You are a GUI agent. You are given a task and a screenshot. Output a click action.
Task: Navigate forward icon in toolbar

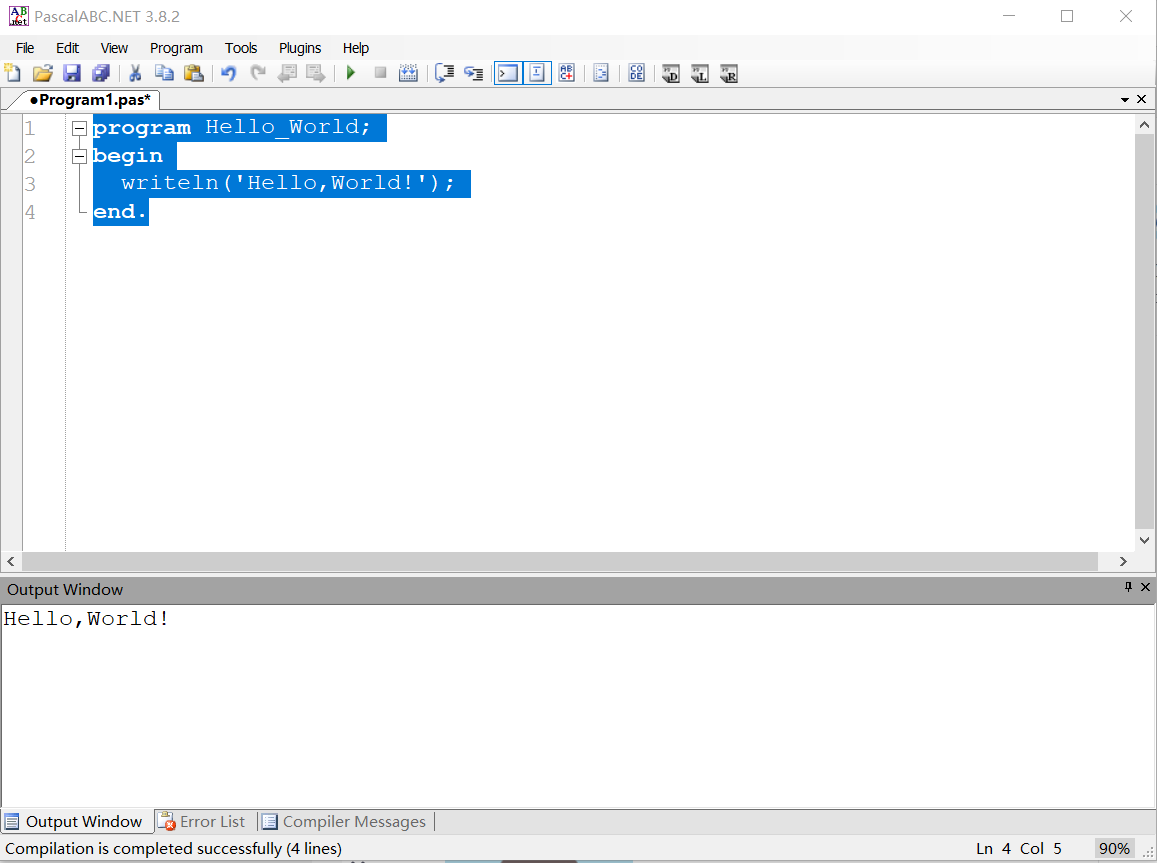pyautogui.click(x=316, y=73)
